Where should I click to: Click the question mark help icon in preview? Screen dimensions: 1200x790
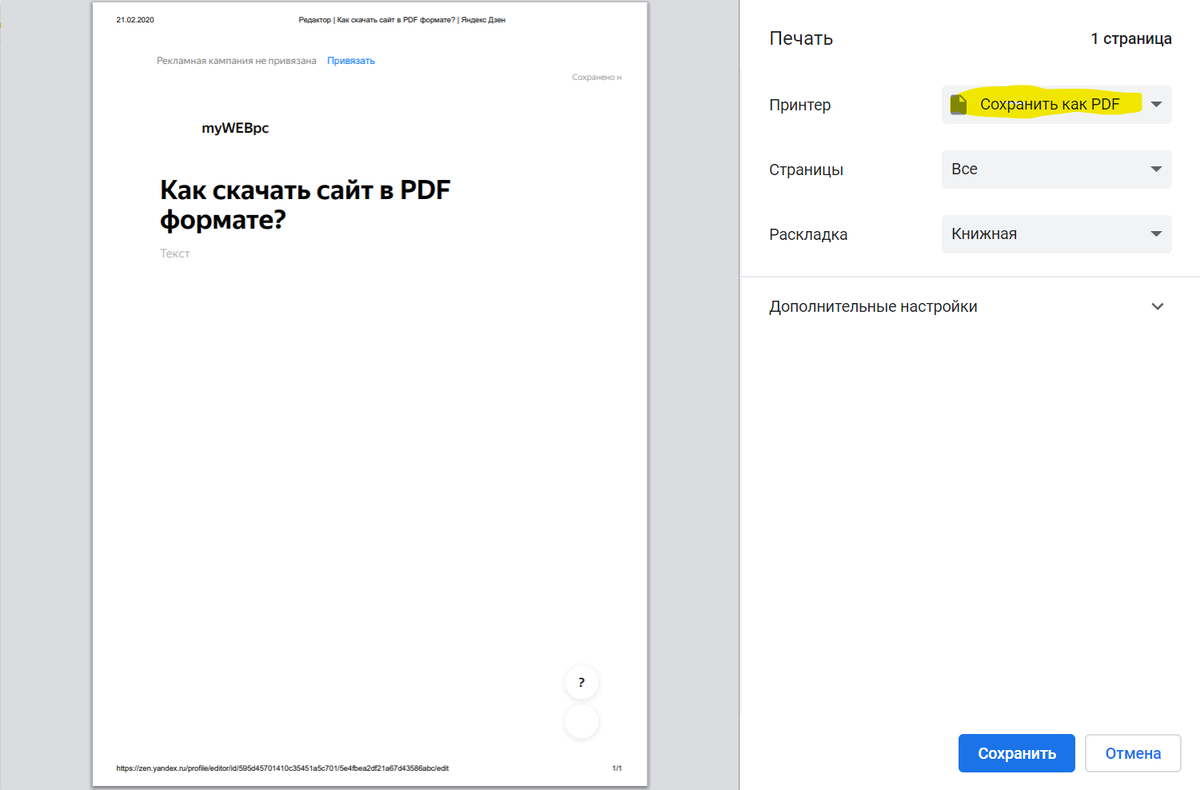coord(581,683)
